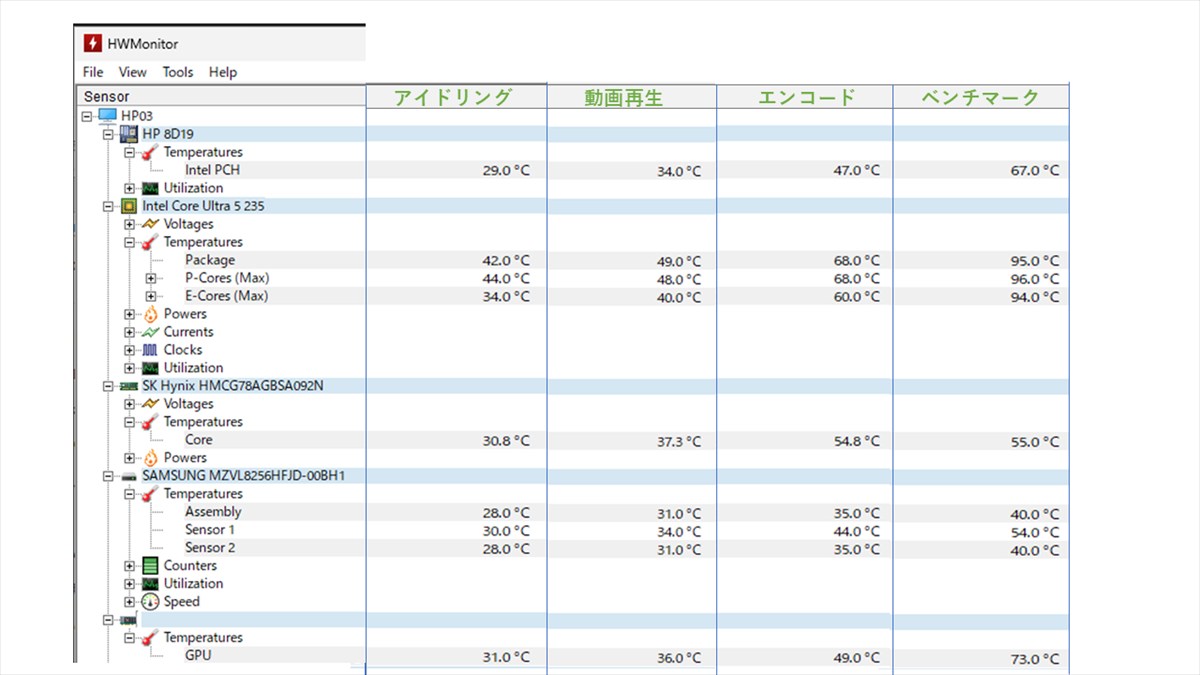Select the SK Hynix memory module icon

(129, 386)
